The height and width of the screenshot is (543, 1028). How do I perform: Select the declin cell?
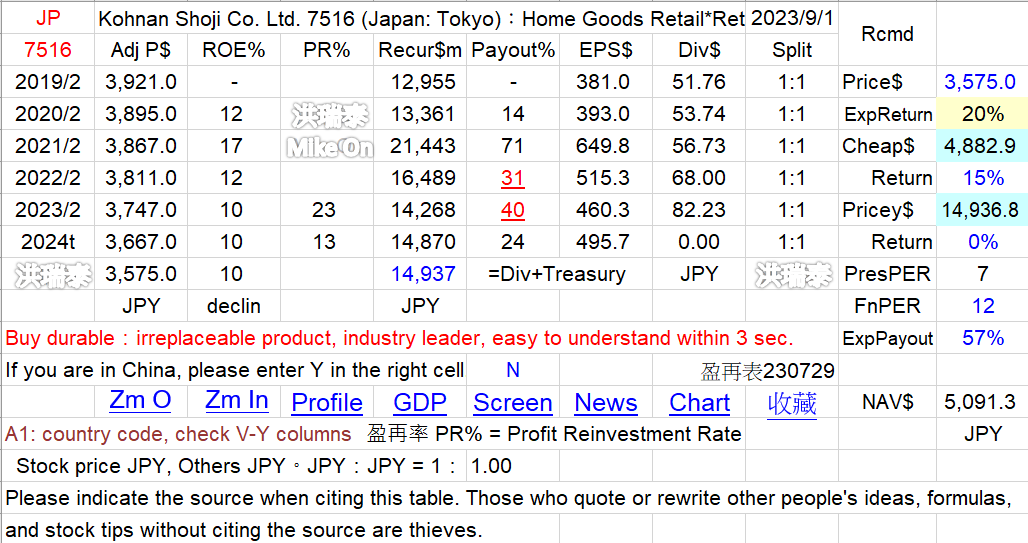[233, 306]
